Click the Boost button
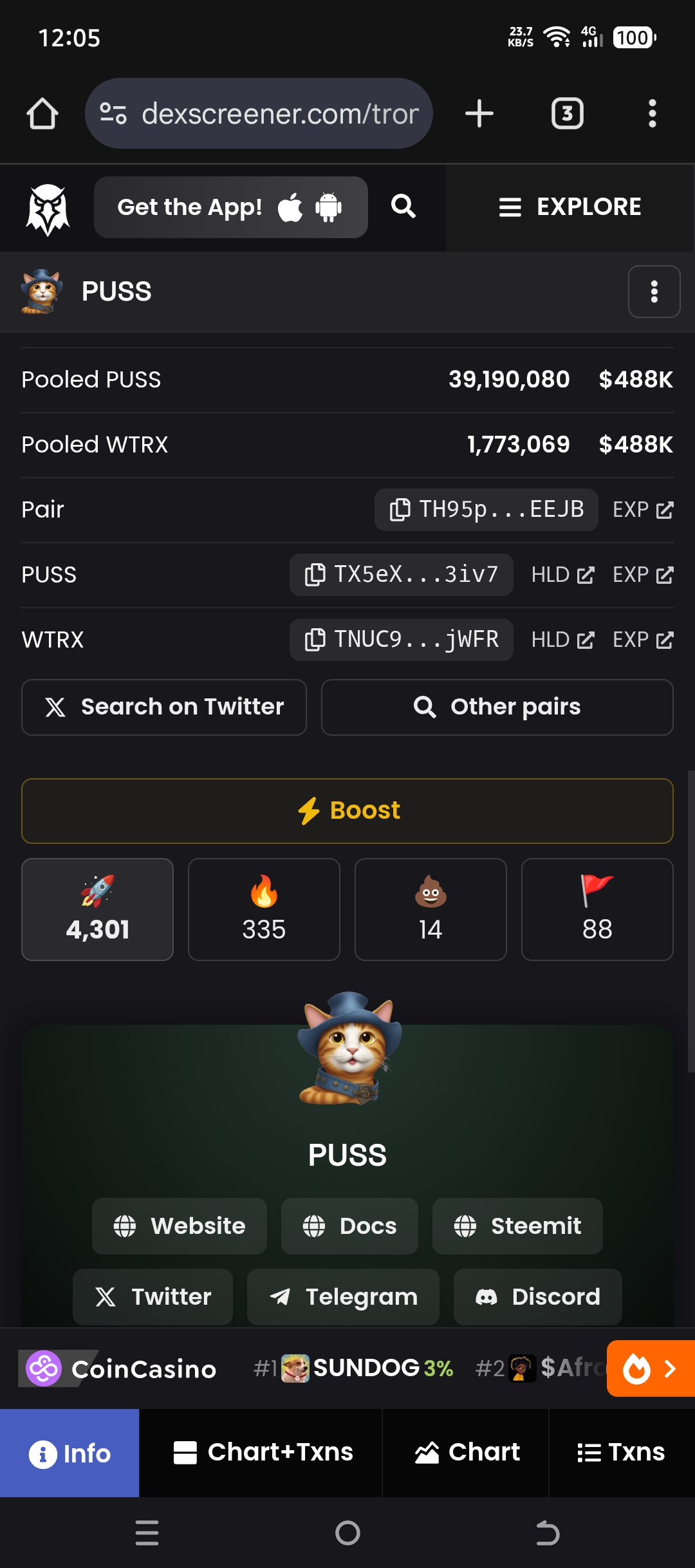This screenshot has height=1568, width=695. click(x=347, y=811)
